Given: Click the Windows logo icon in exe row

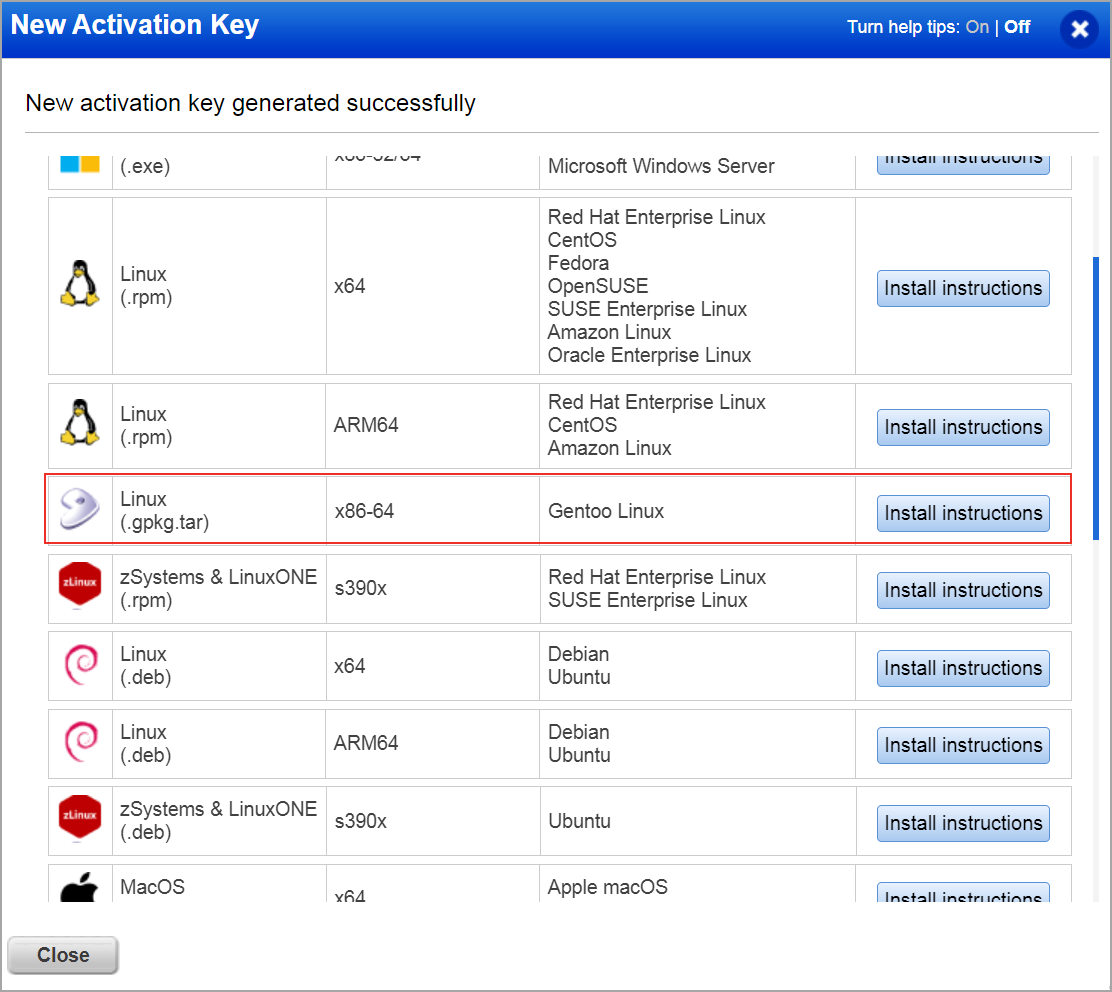Looking at the screenshot, I should [80, 164].
